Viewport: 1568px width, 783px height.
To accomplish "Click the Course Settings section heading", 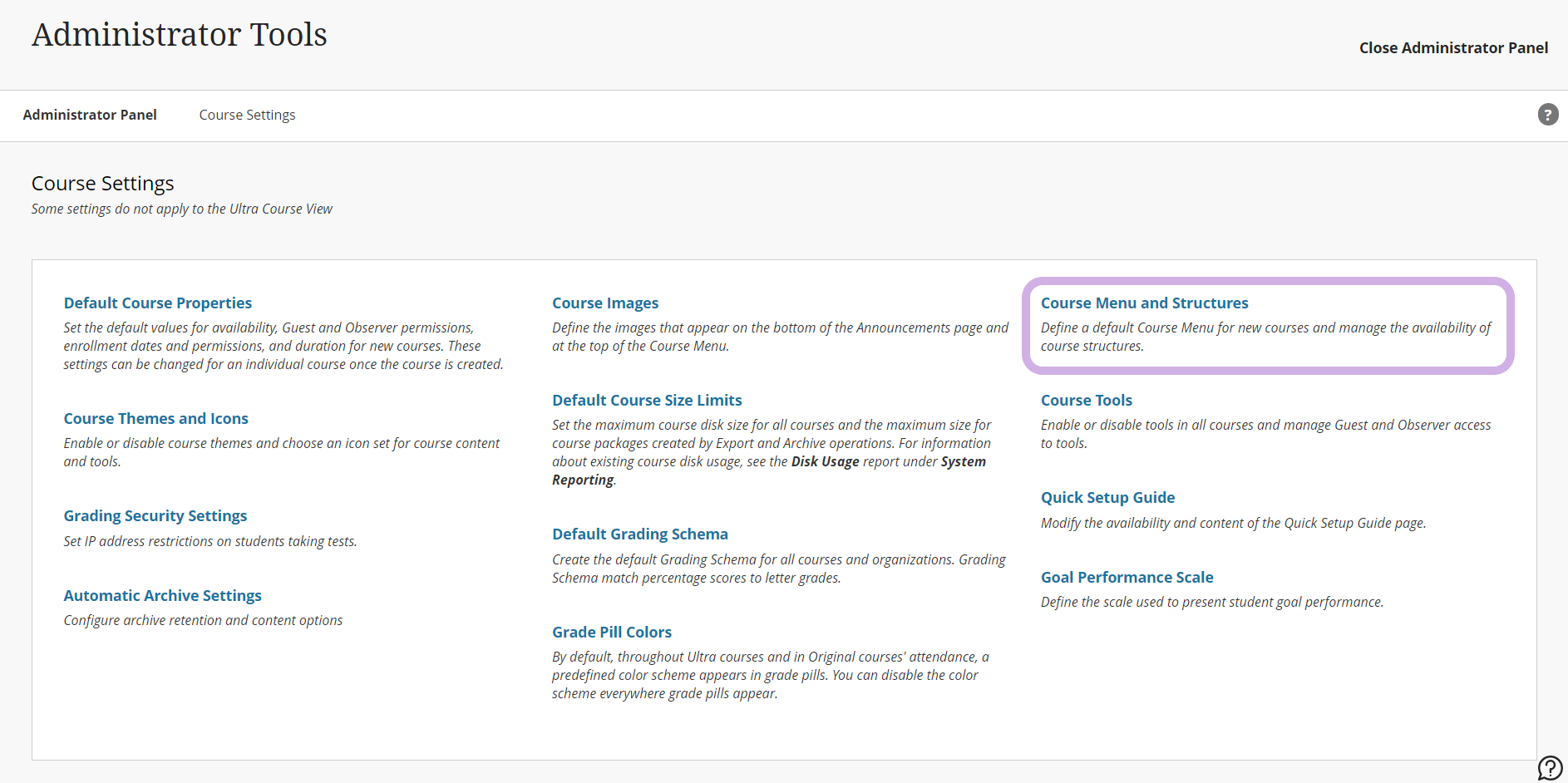I will click(x=102, y=184).
